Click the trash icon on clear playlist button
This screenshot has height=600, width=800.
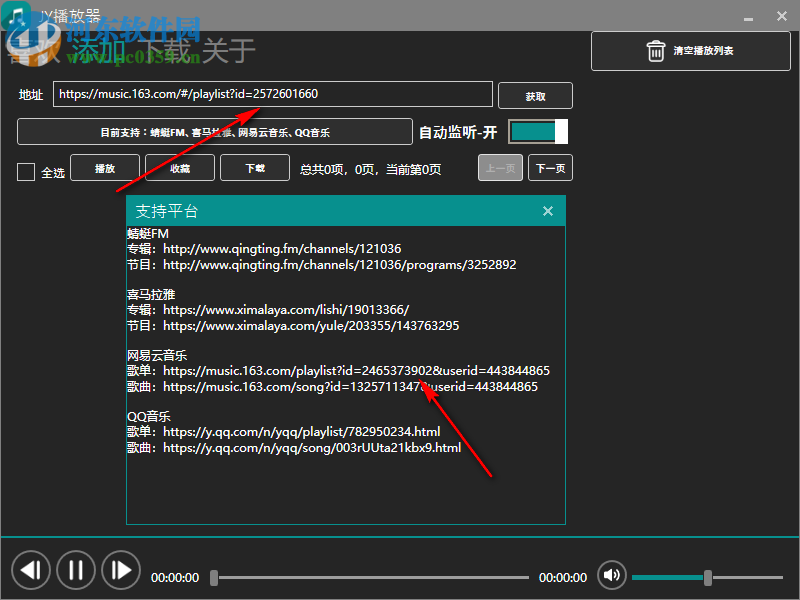coord(655,51)
